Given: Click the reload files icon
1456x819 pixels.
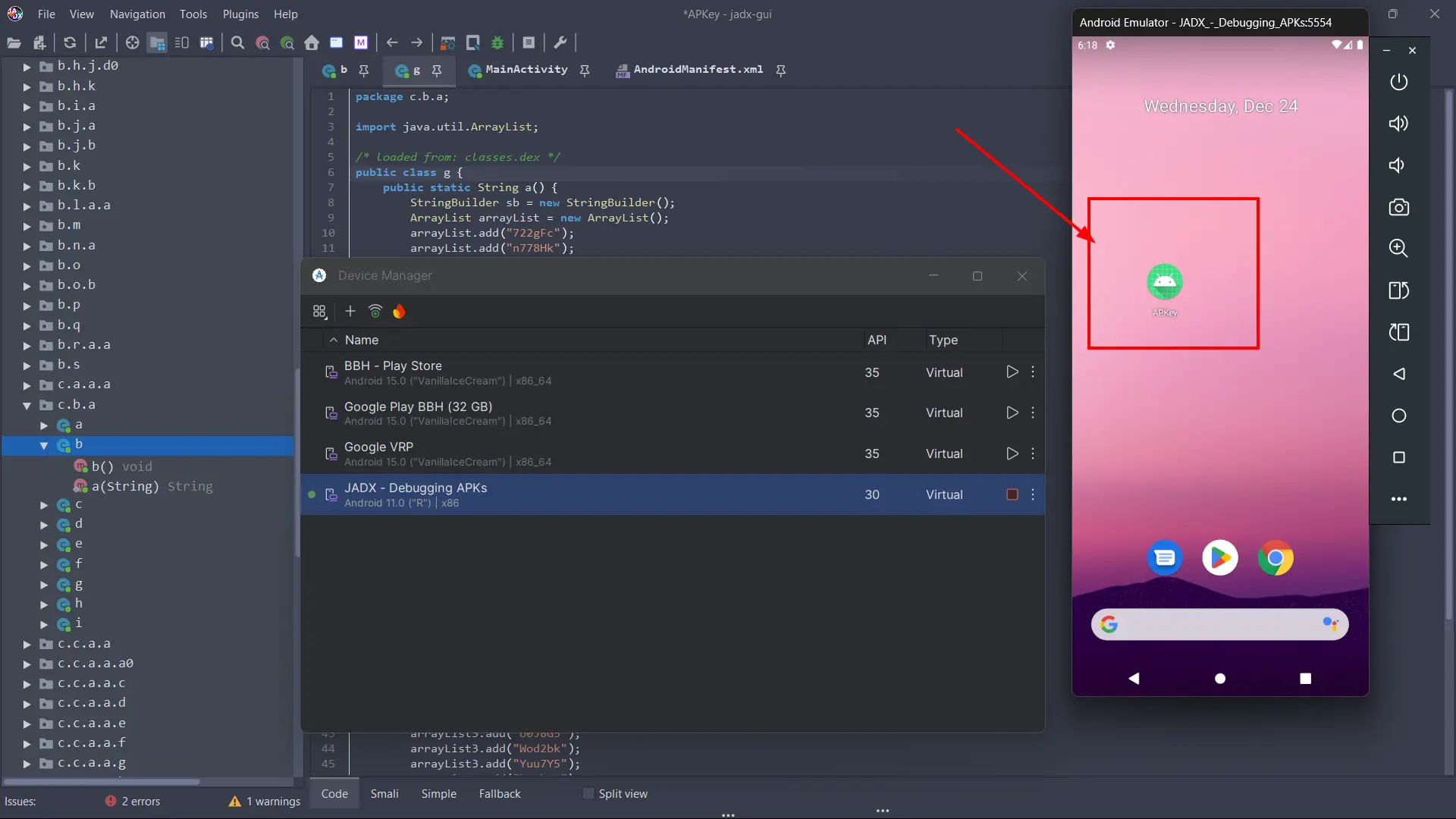Looking at the screenshot, I should coord(70,43).
